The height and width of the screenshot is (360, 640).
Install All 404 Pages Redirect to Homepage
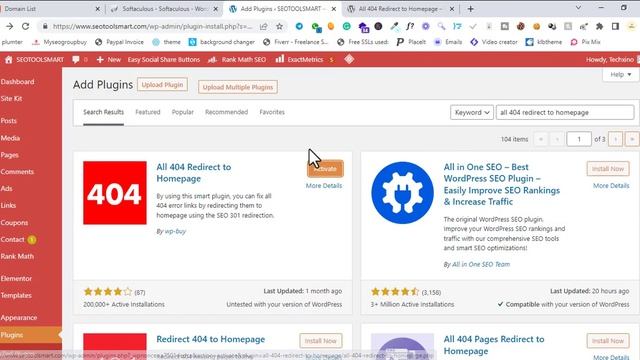tap(608, 341)
